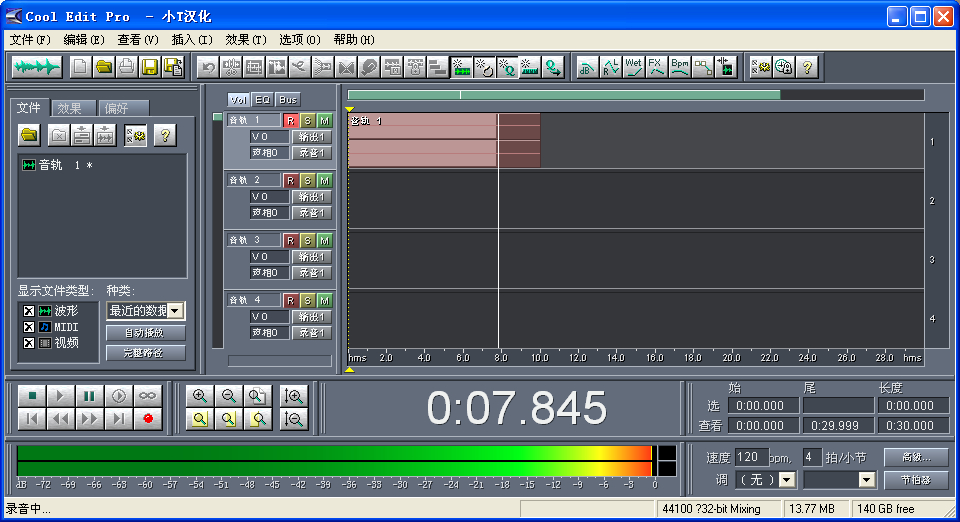This screenshot has width=960, height=522.
Task: Click the recorded 音轨 1 clip in timeline
Action: point(444,140)
